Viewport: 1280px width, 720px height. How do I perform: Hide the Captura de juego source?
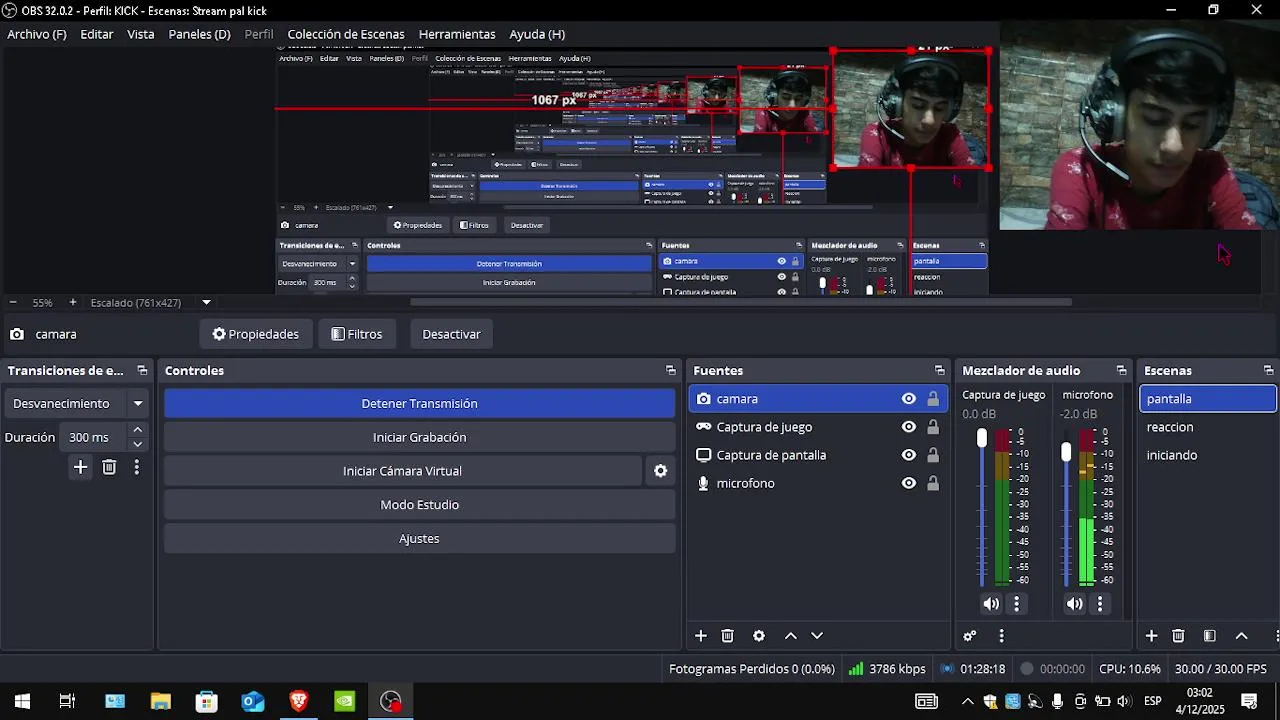[908, 427]
